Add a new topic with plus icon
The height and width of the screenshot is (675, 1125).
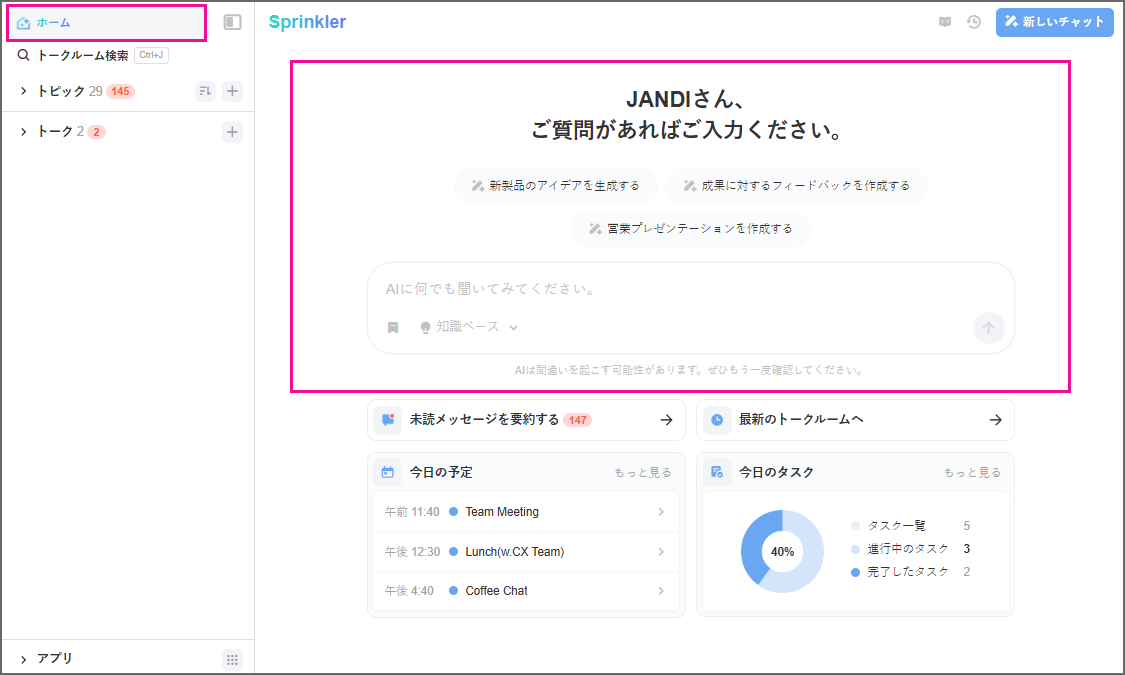click(232, 91)
